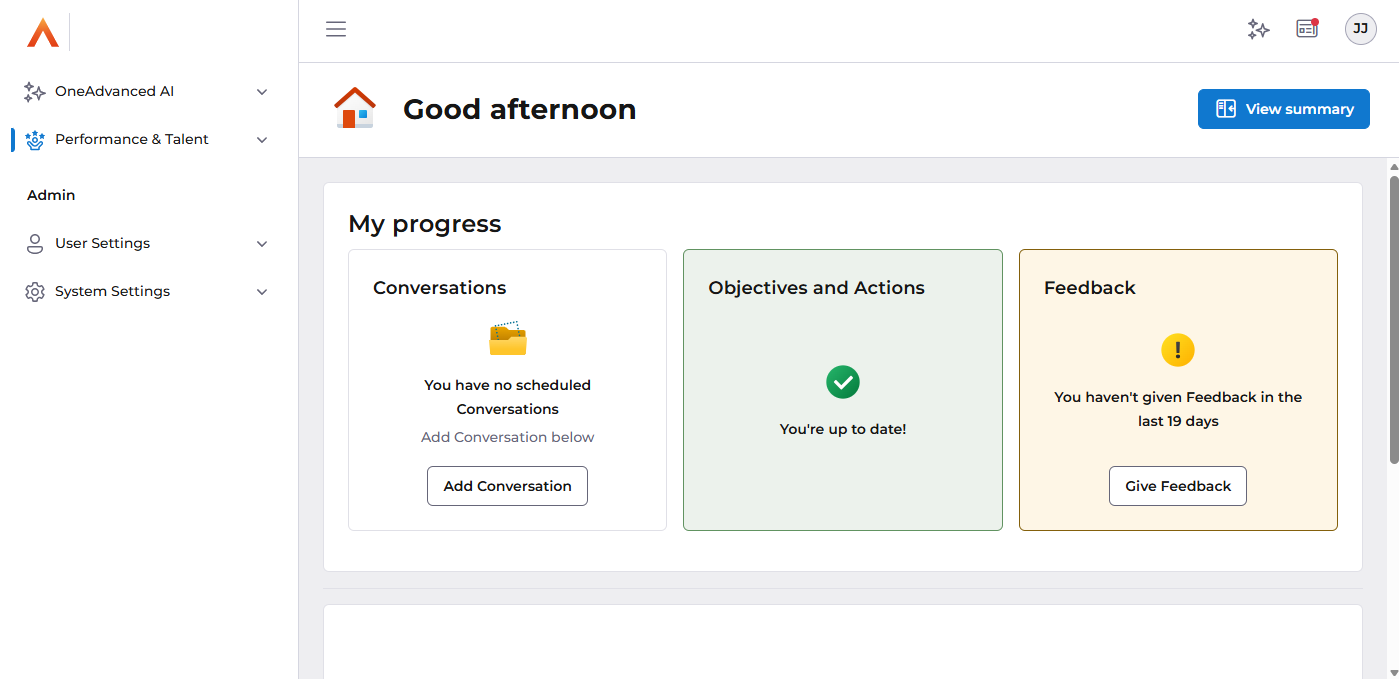Click the System Settings gear icon
The width and height of the screenshot is (1399, 679).
pyautogui.click(x=35, y=292)
